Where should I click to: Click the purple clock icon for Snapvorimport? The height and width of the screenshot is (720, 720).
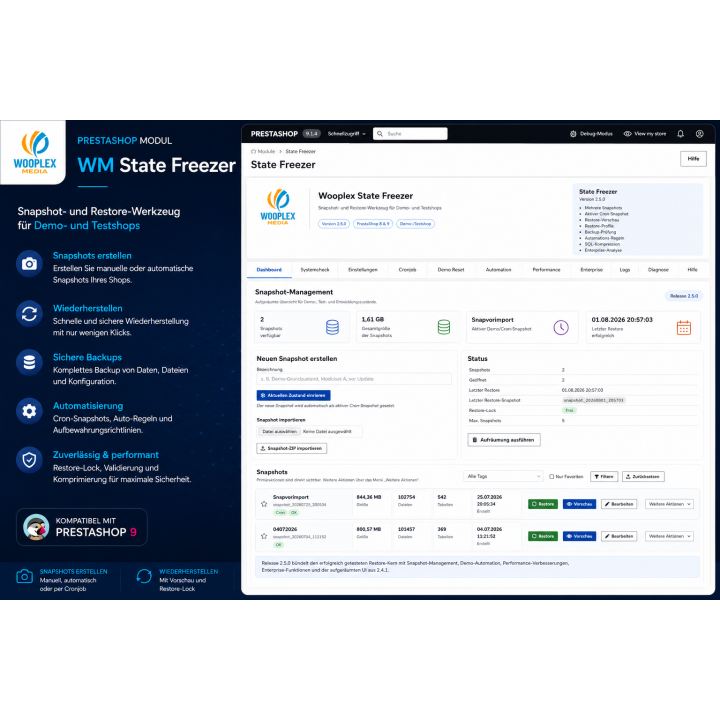pos(561,327)
